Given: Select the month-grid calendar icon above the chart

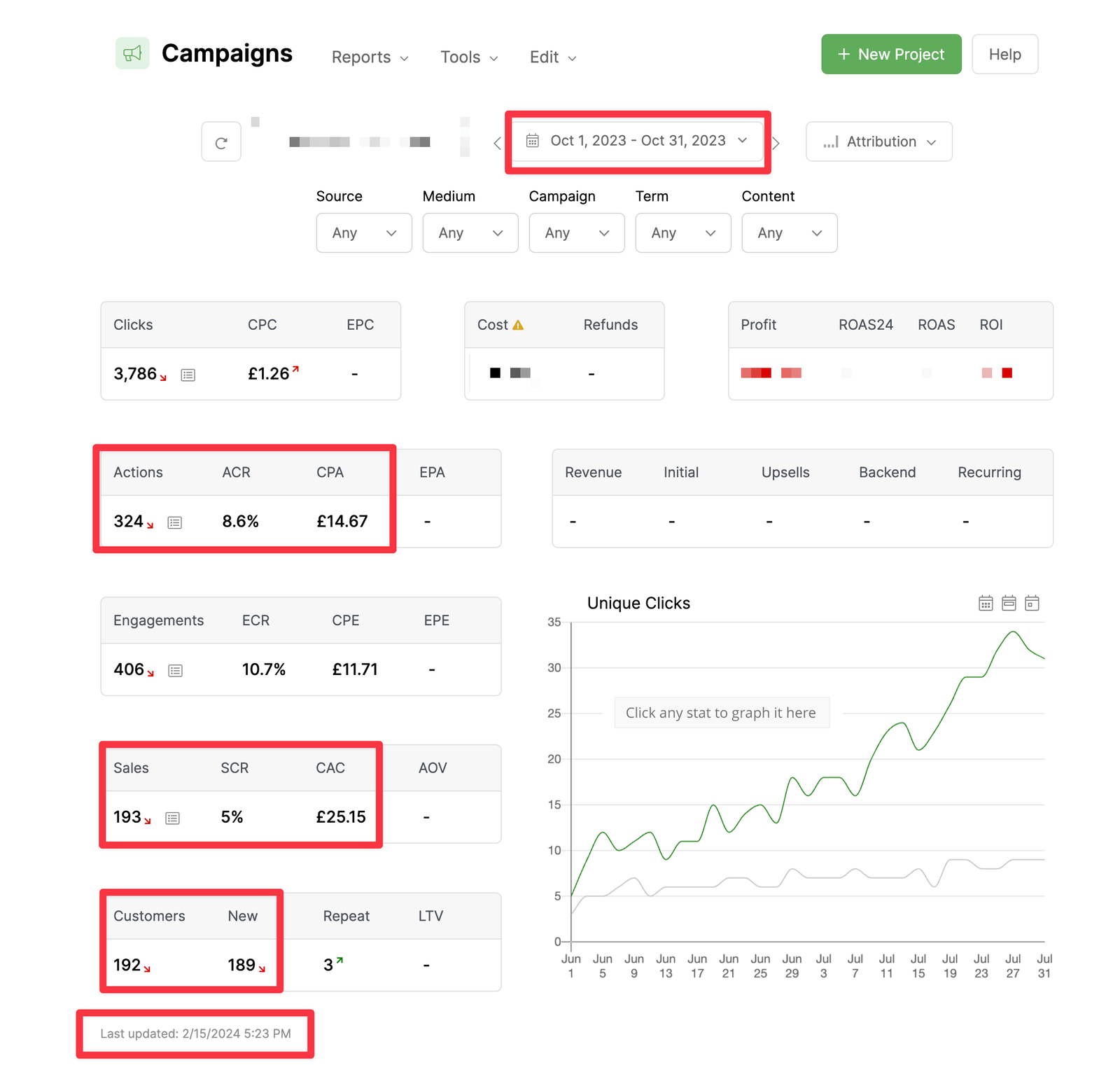Looking at the screenshot, I should [986, 603].
